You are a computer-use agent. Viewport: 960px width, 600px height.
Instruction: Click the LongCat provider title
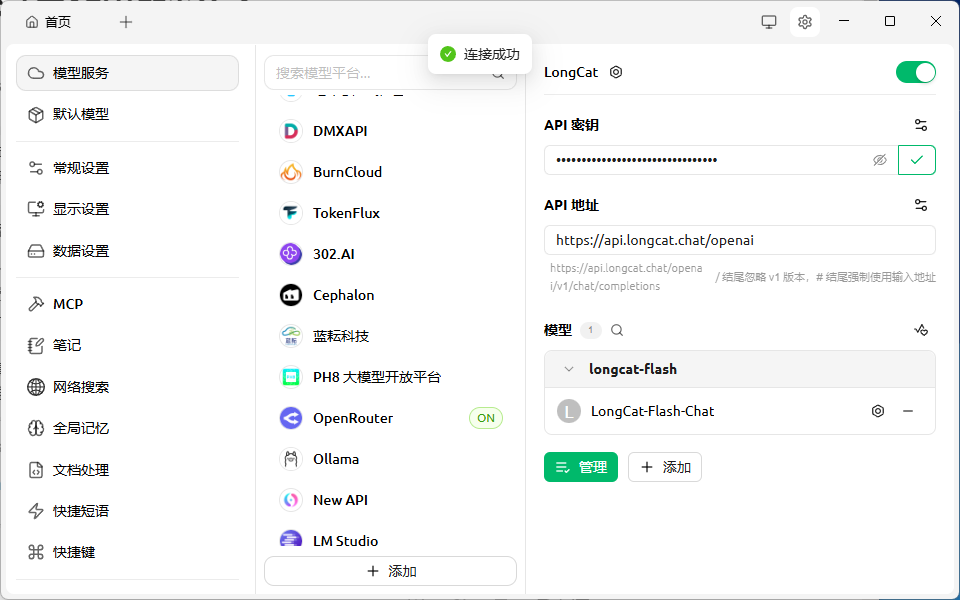[x=571, y=72]
